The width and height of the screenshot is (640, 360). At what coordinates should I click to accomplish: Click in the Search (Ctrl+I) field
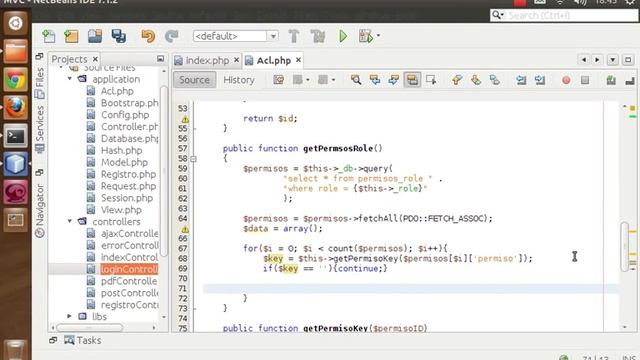564,16
